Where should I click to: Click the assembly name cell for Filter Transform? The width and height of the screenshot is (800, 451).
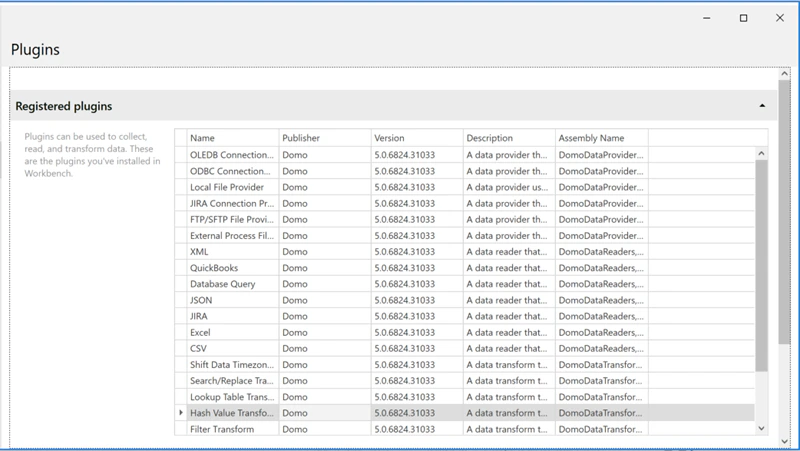[x=602, y=429]
